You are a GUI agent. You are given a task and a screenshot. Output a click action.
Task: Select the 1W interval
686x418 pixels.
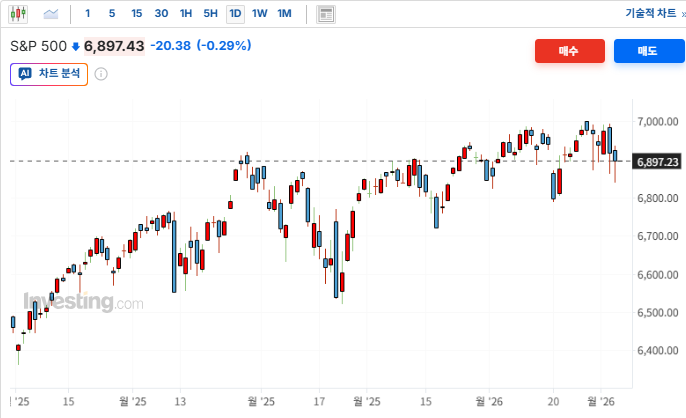pos(259,14)
